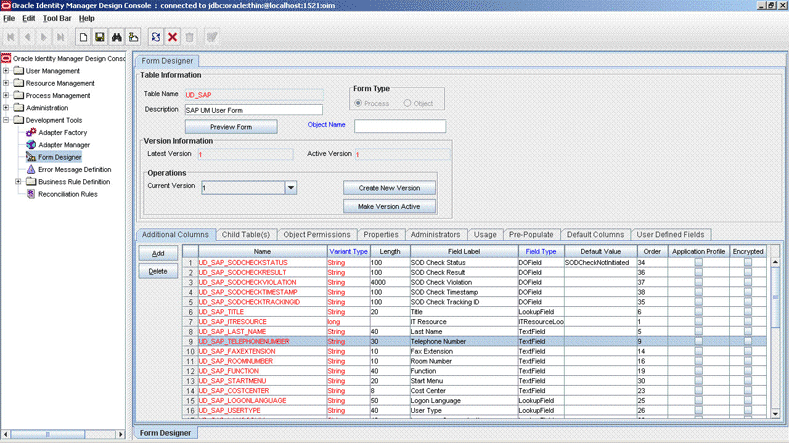Select Administration folder
The width and height of the screenshot is (789, 443).
point(47,108)
